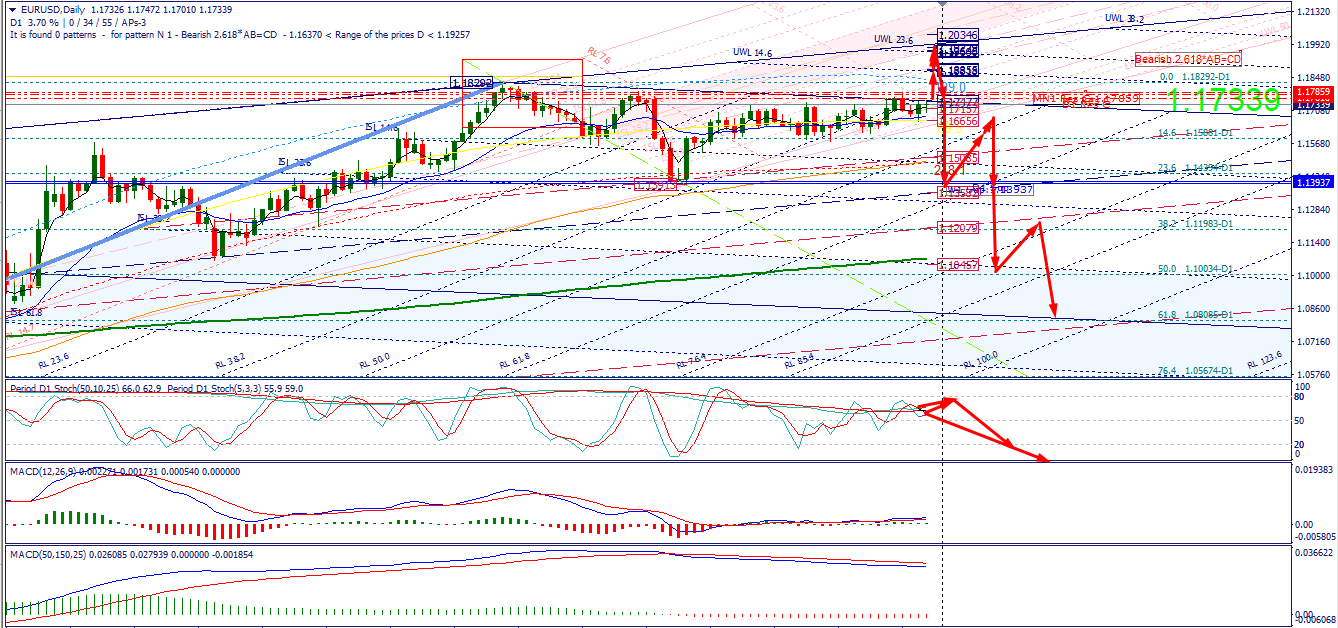Click the "14.6 1.15881-D1" Fibonacci level label
The width and height of the screenshot is (1338, 628).
point(1193,132)
